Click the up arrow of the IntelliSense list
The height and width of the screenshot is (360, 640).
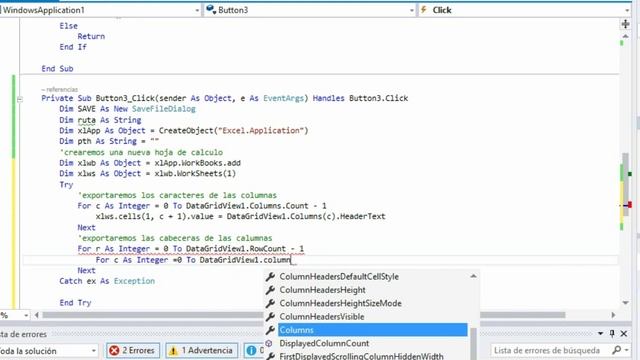click(473, 276)
